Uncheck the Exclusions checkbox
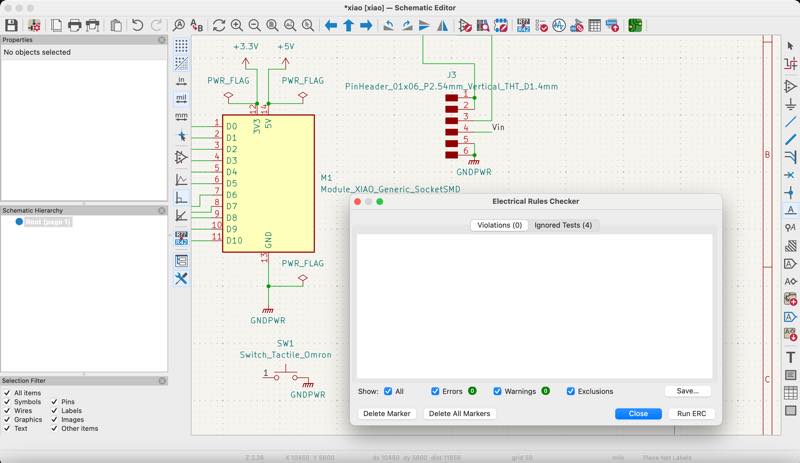800x463 pixels. pyautogui.click(x=571, y=392)
